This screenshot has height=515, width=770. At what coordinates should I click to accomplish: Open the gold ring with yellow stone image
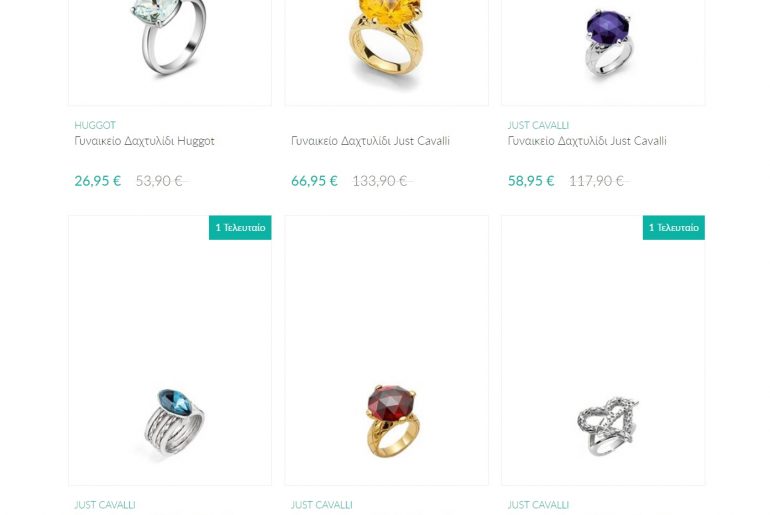click(x=386, y=52)
